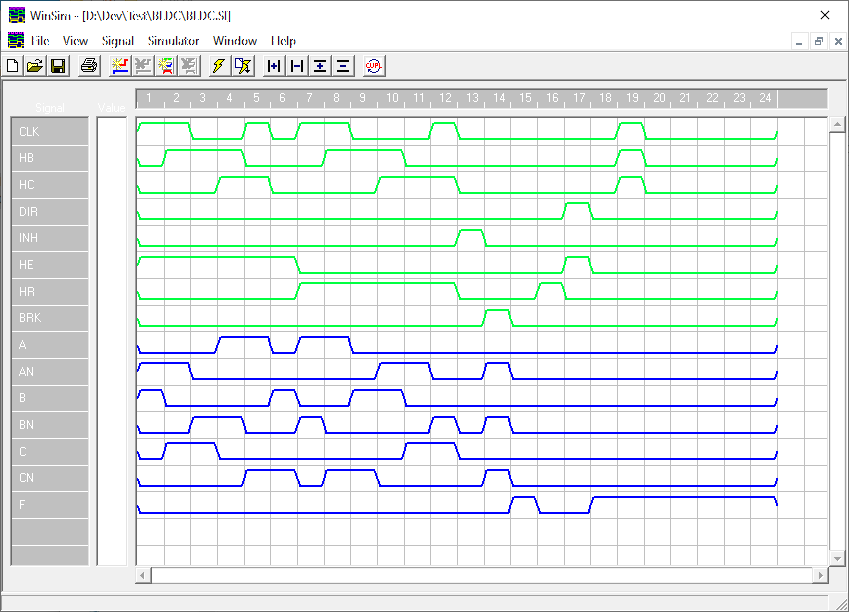Print the waveform using the printer icon
This screenshot has height=612, width=849.
[89, 66]
